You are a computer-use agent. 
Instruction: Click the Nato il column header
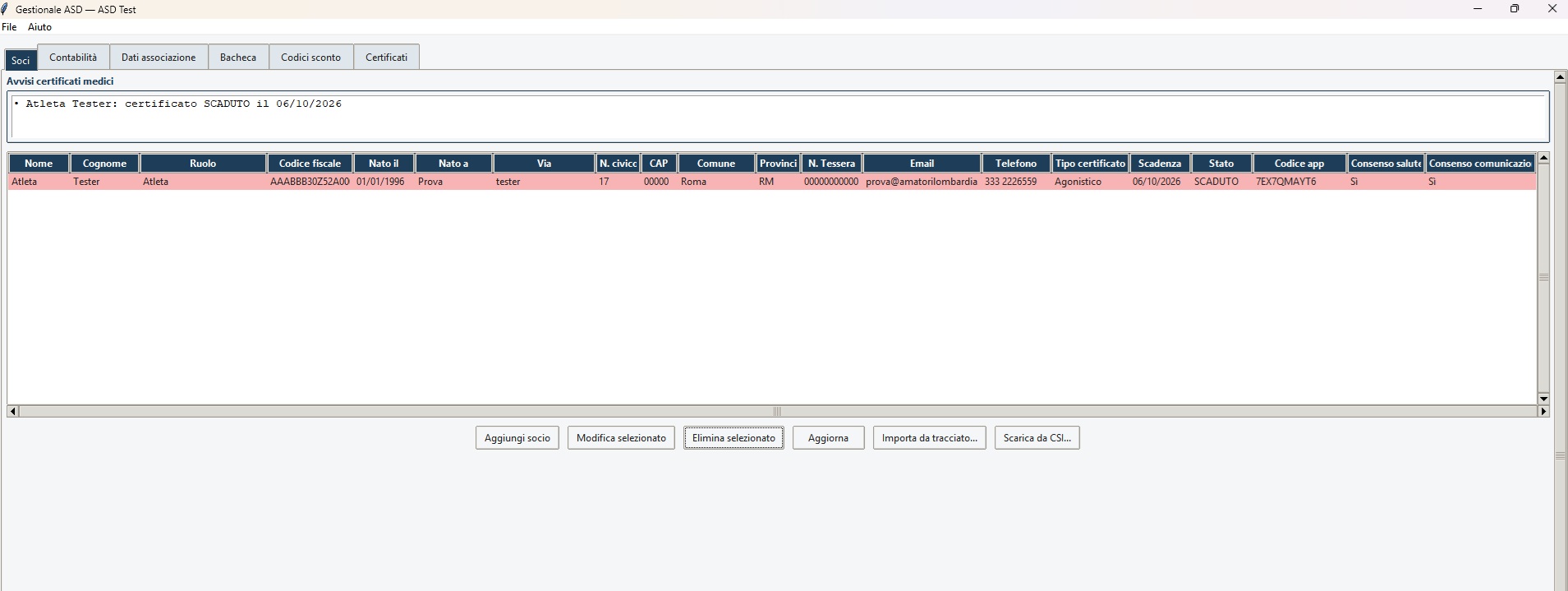[x=384, y=164]
